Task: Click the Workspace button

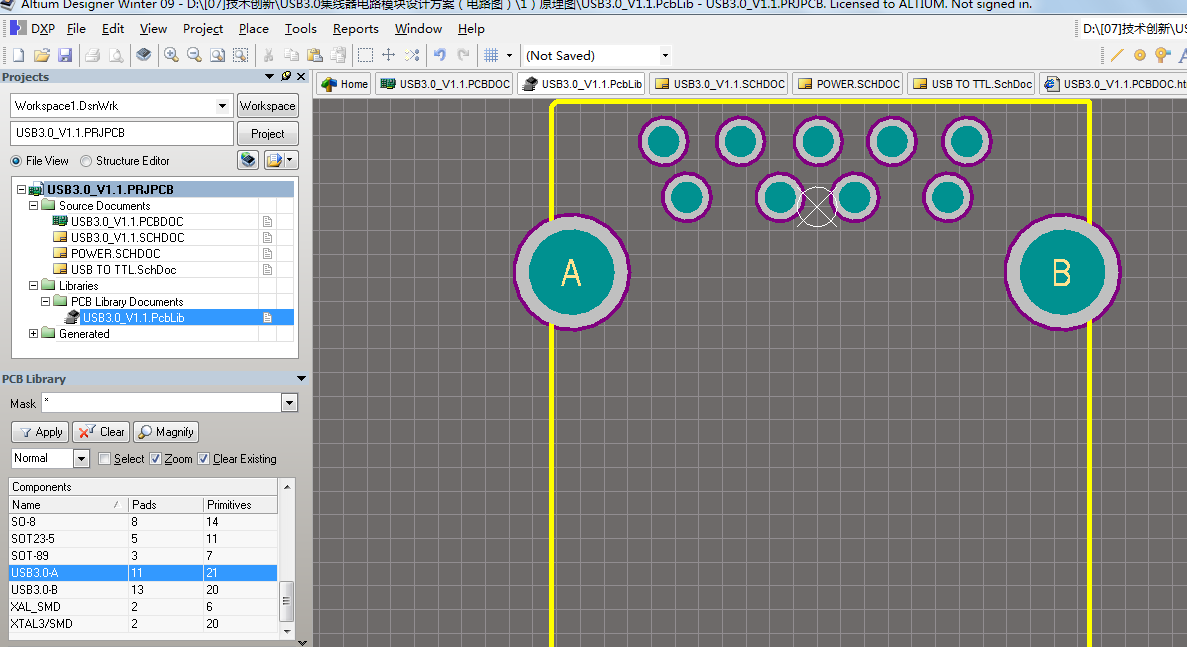Action: 267,106
